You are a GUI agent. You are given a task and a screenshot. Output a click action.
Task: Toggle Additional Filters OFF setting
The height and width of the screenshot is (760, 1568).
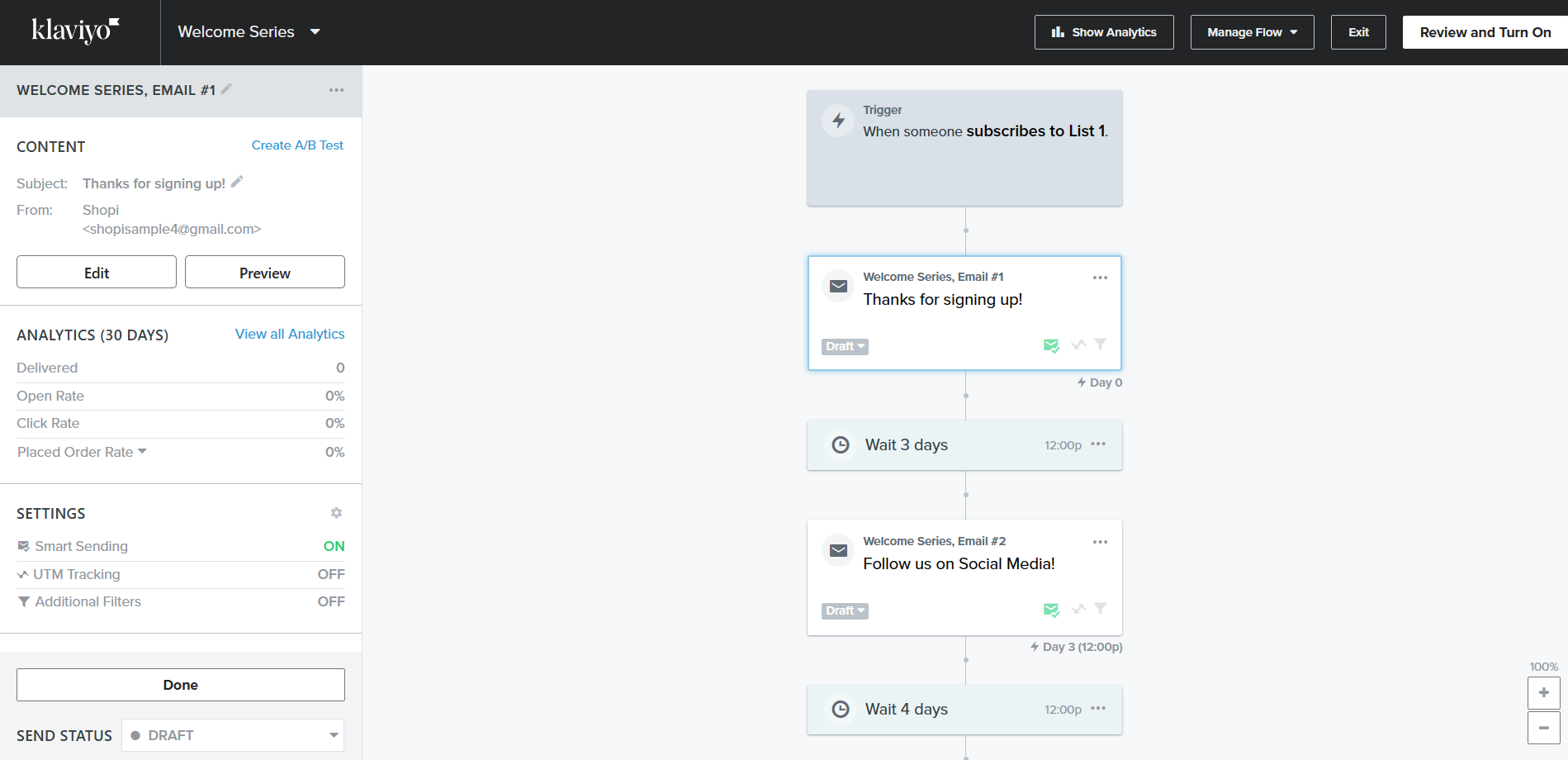click(331, 601)
